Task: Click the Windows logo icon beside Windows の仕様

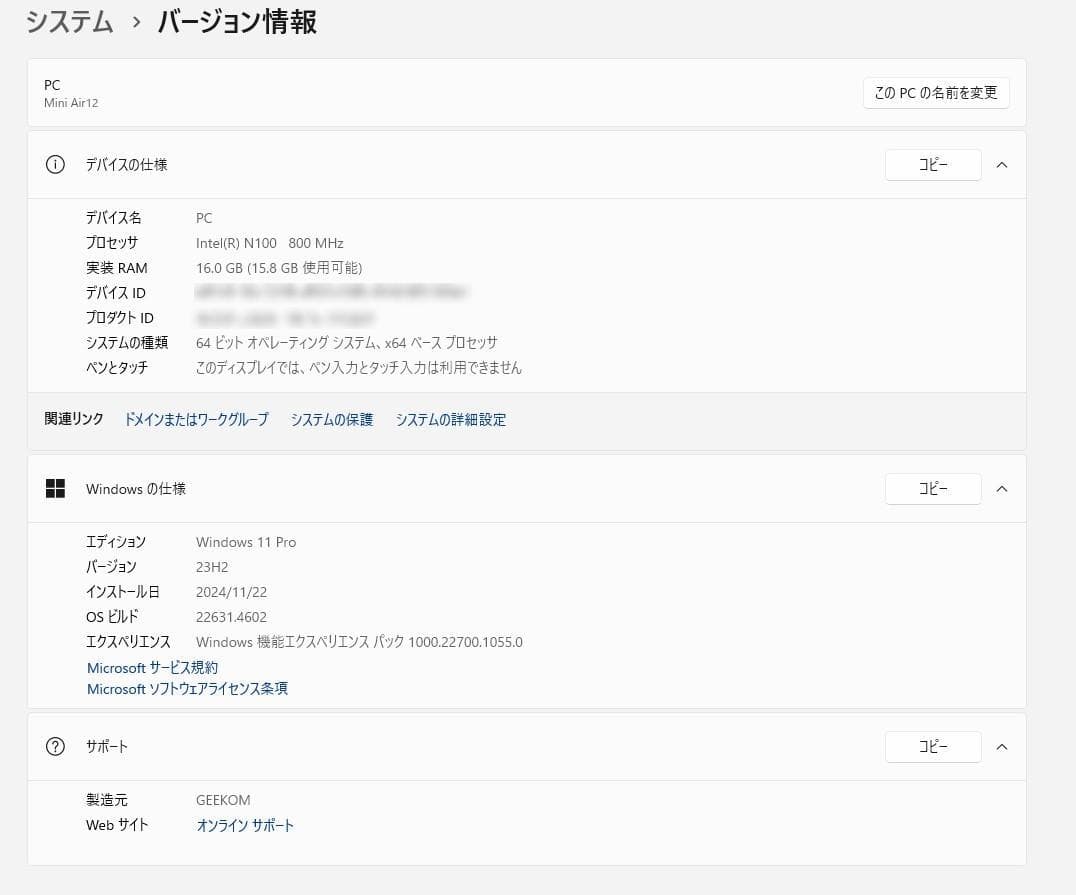Action: pyautogui.click(x=55, y=489)
